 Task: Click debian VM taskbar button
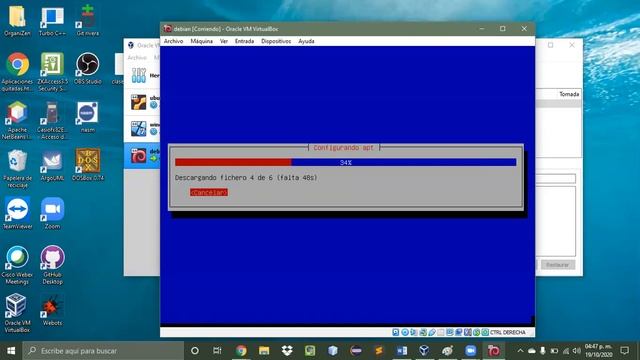493,351
